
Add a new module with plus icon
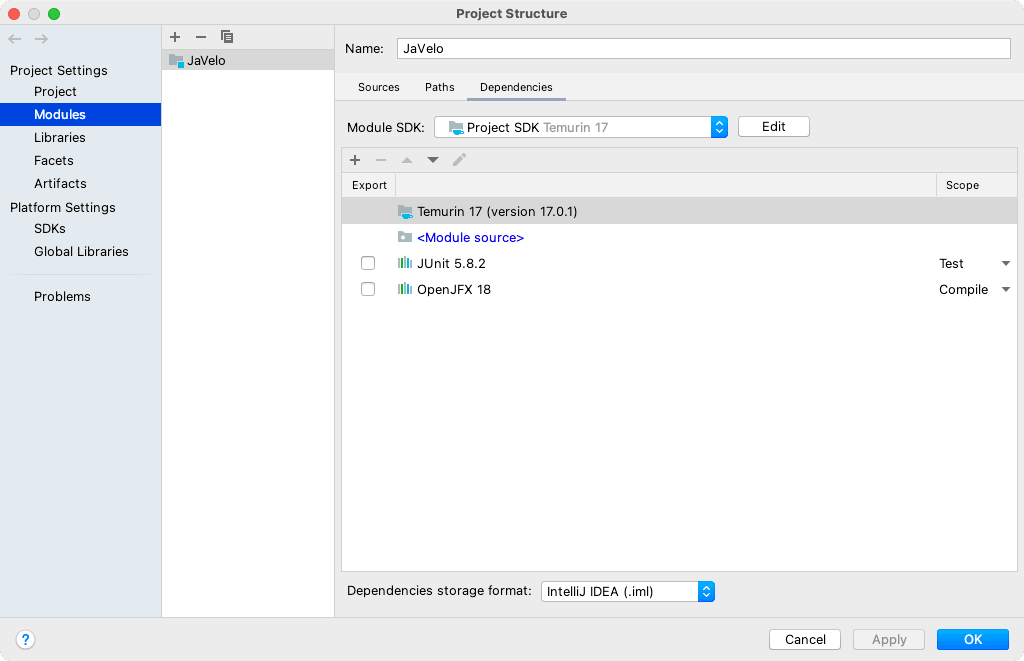point(175,37)
